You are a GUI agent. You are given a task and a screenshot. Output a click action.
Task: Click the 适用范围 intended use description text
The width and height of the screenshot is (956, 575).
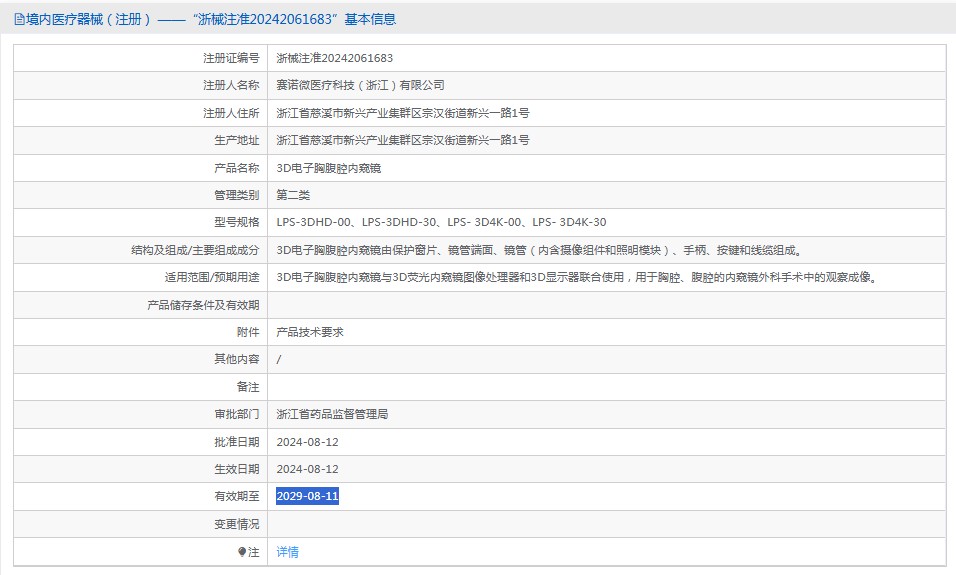[x=576, y=277]
